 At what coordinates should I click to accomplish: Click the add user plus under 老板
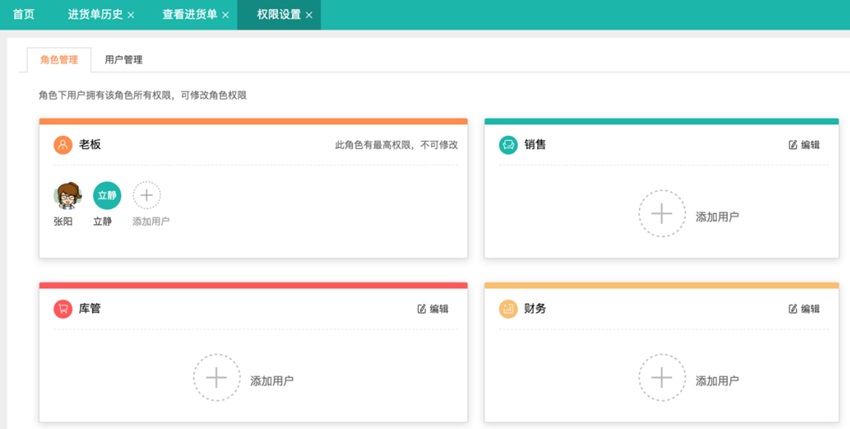click(146, 195)
